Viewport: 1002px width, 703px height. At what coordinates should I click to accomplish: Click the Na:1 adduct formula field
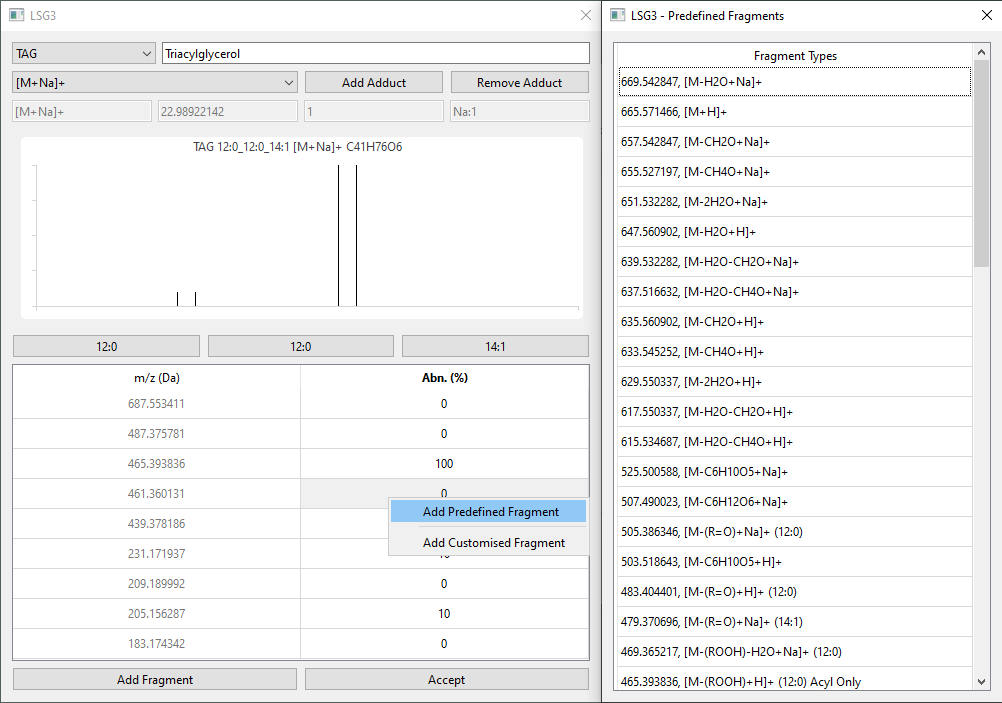point(520,111)
